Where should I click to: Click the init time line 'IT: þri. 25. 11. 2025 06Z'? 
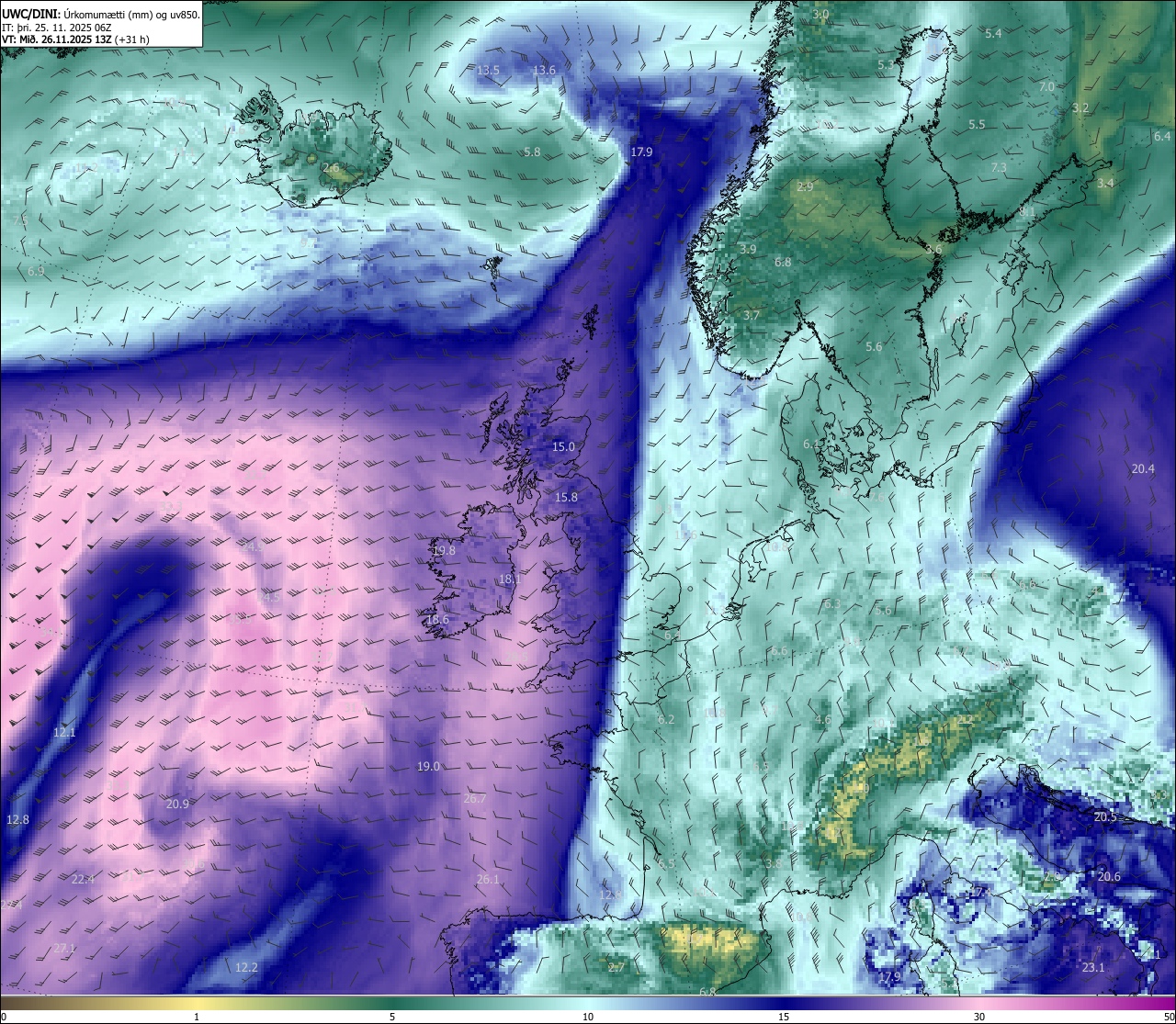[57, 28]
